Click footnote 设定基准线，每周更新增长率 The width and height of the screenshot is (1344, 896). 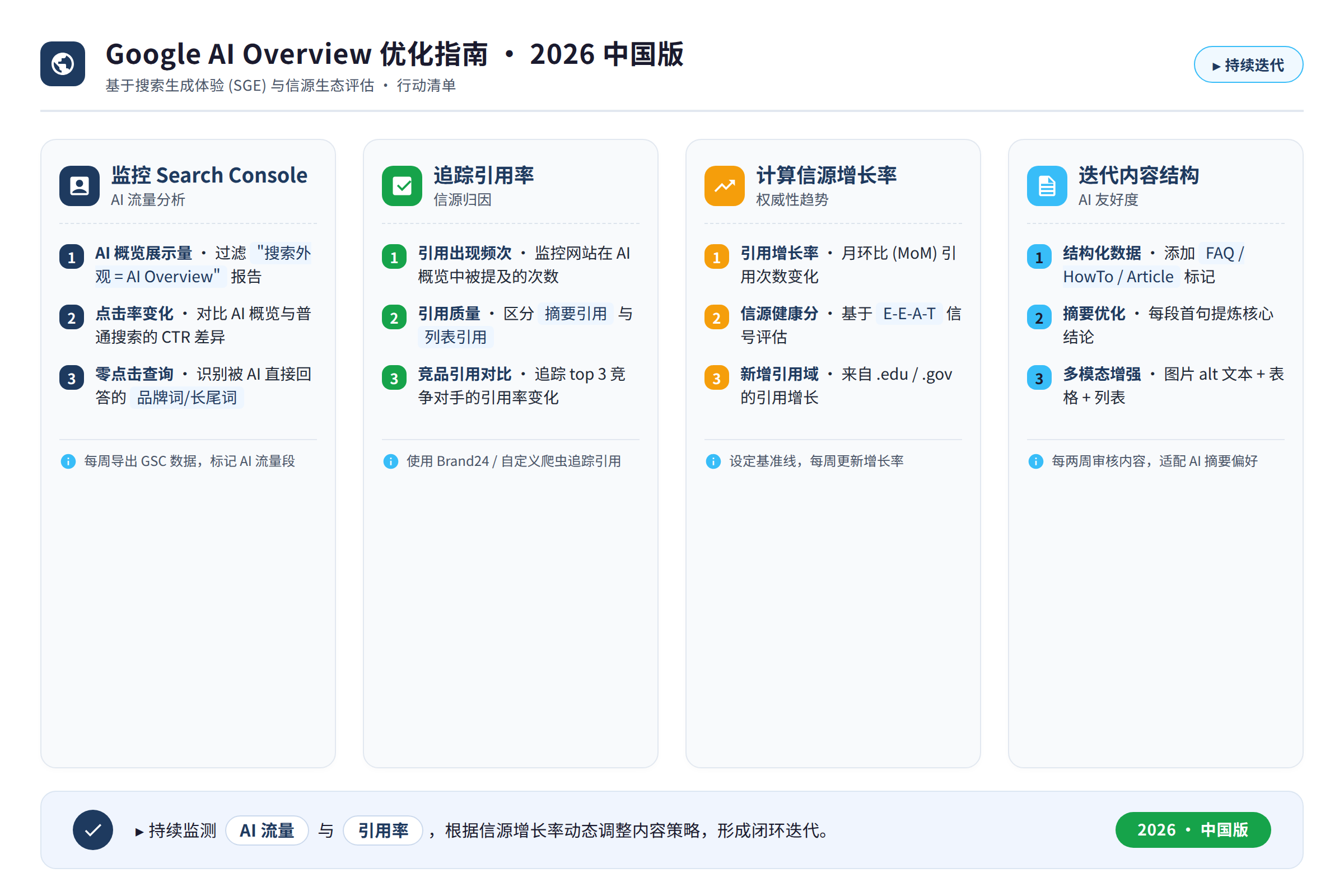[x=816, y=461]
